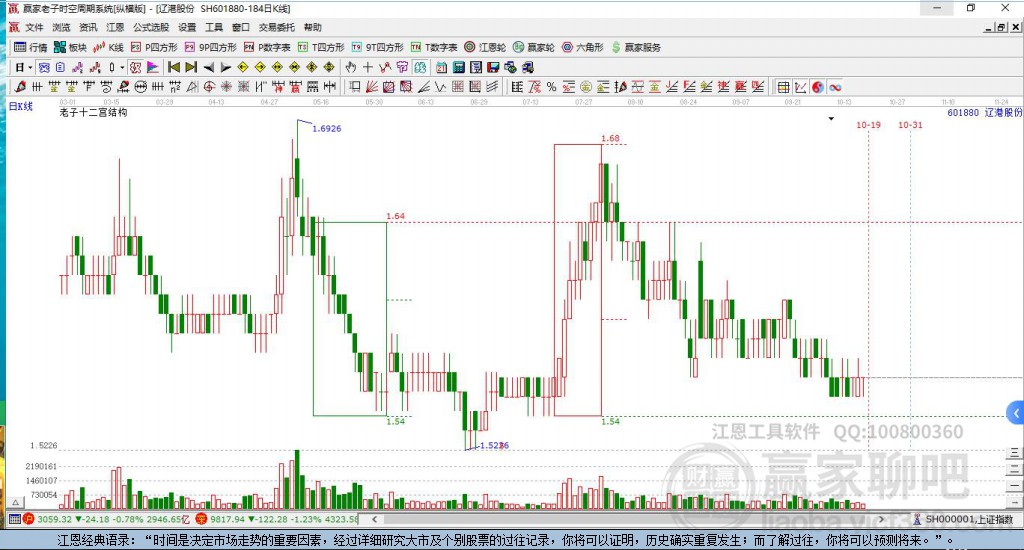
Task: Click the go-to-first-bar icon
Action: (174, 67)
